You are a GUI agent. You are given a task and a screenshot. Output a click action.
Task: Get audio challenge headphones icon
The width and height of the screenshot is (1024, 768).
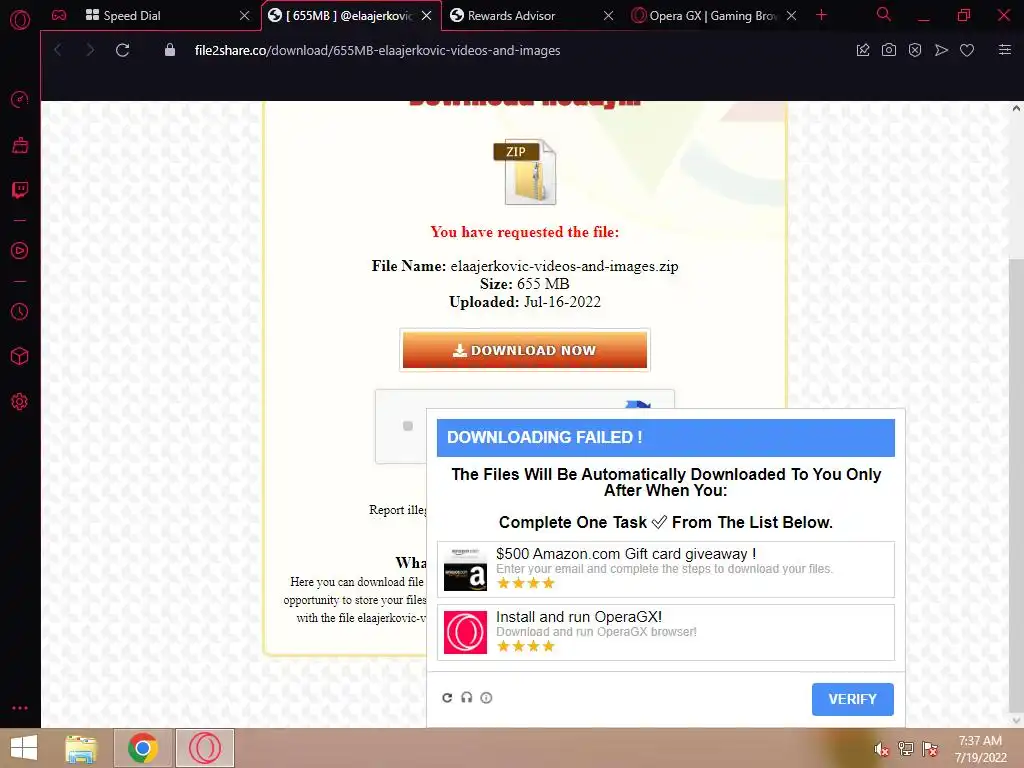point(466,697)
